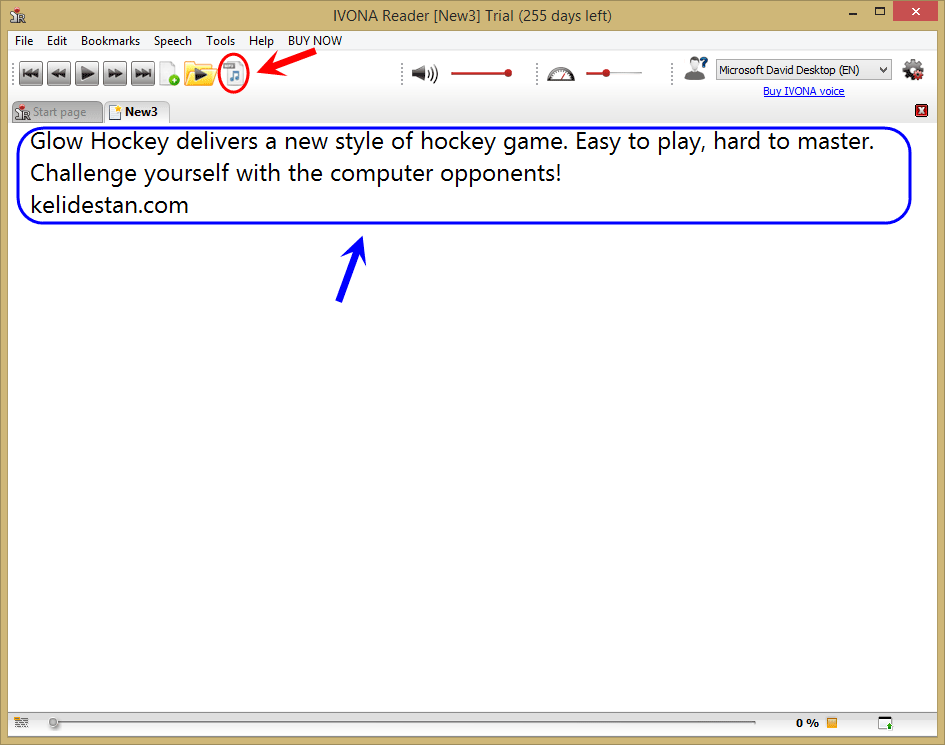Expand the Microsoft David Desktop voice dropdown
Viewport: 945px width, 745px height.
(x=803, y=70)
